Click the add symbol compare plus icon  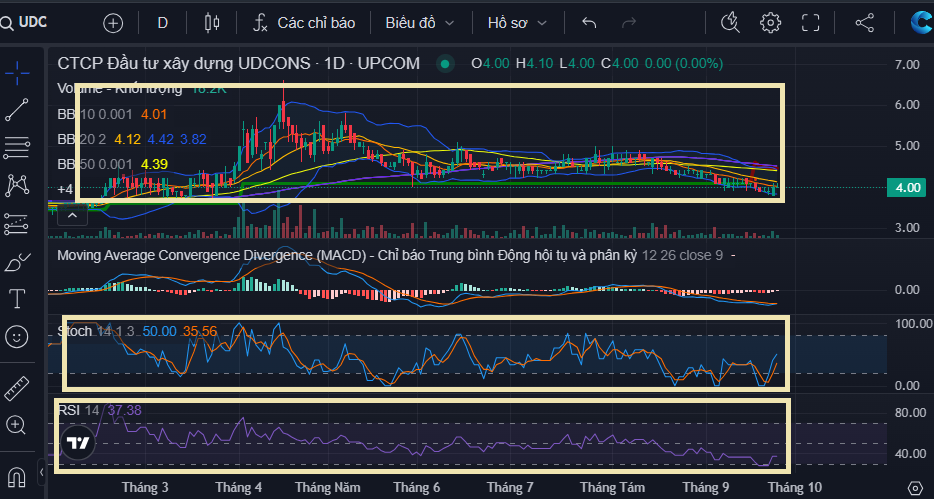click(x=114, y=22)
